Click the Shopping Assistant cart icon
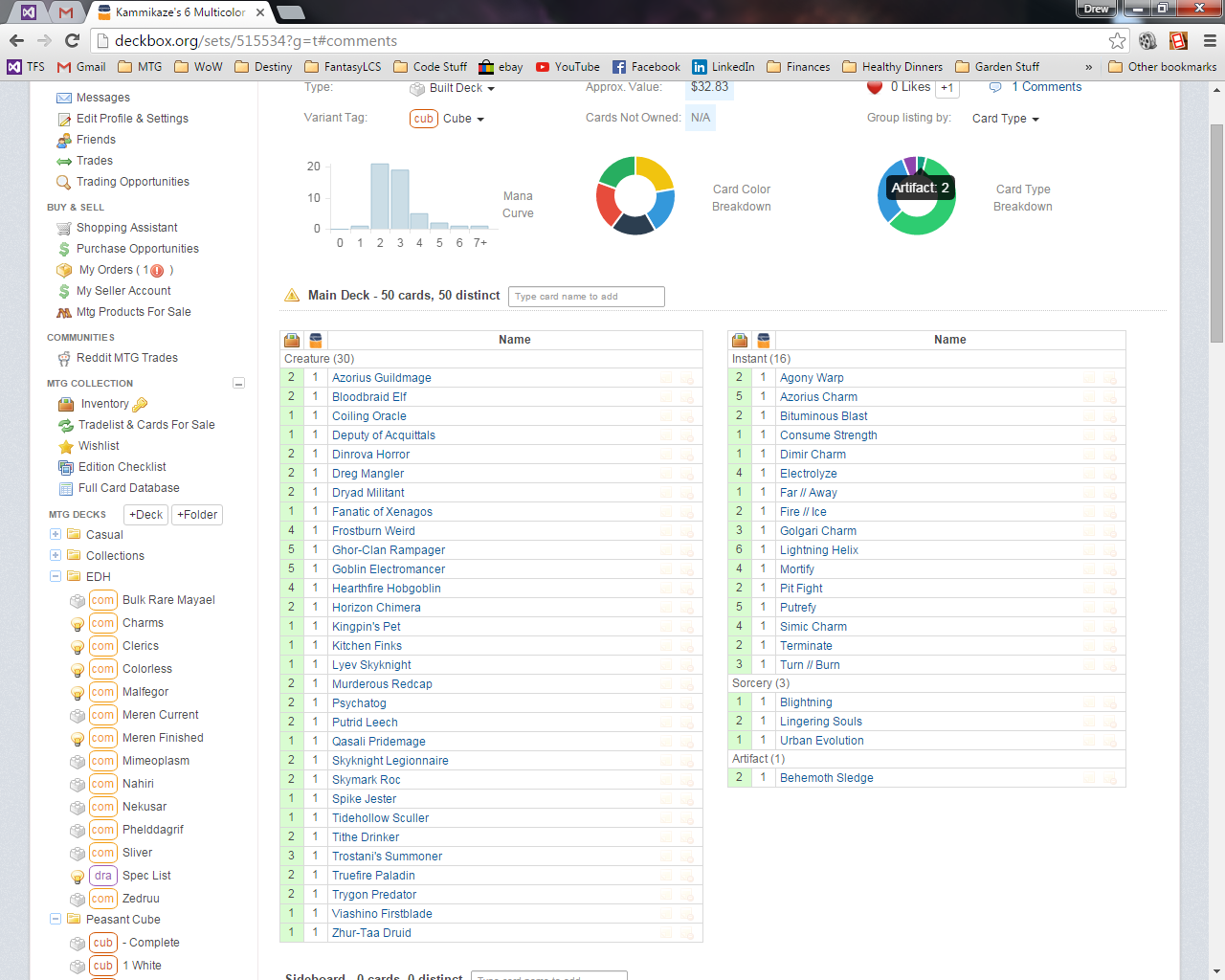 coord(64,228)
